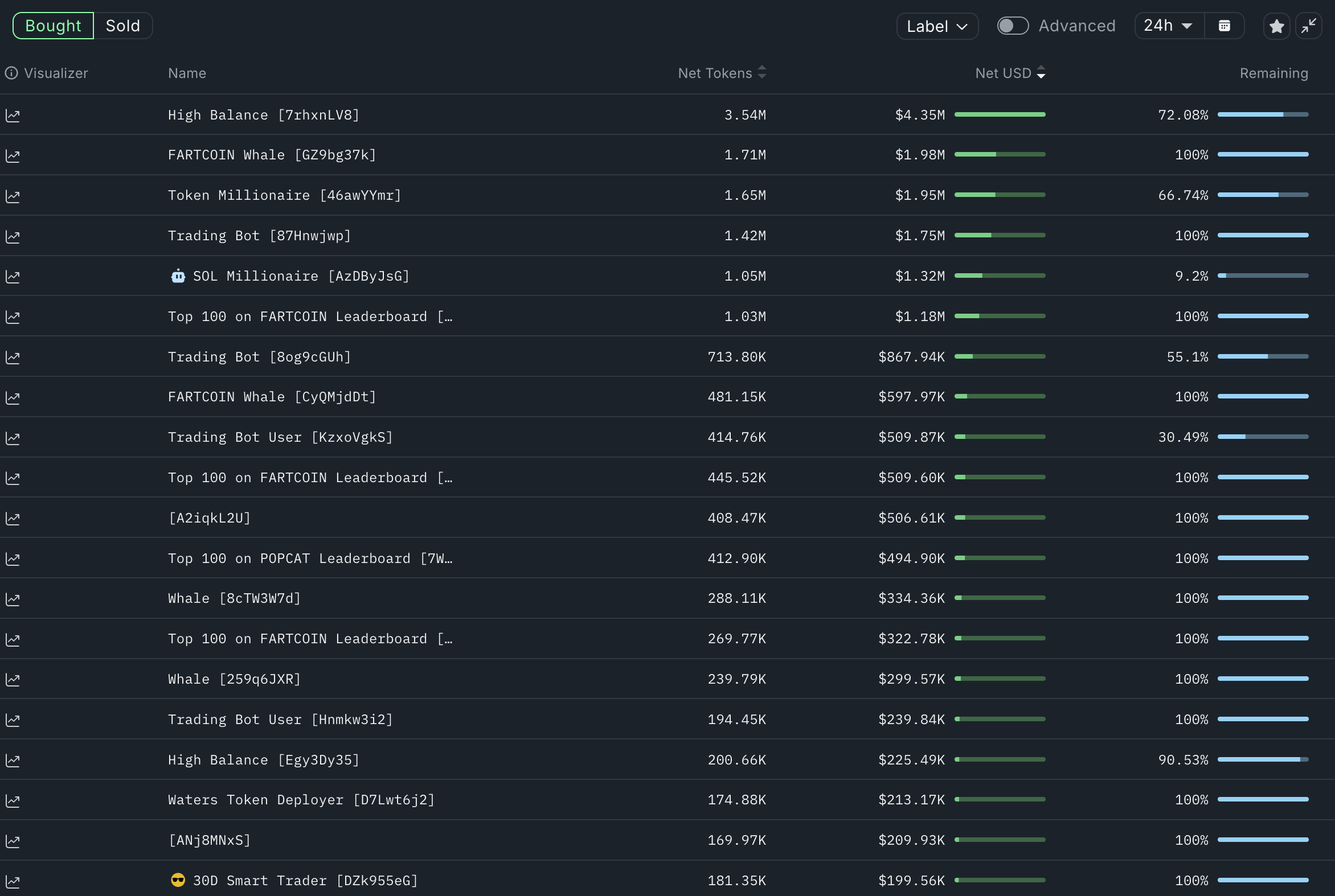Open the calendar date picker icon

pyautogui.click(x=1224, y=26)
